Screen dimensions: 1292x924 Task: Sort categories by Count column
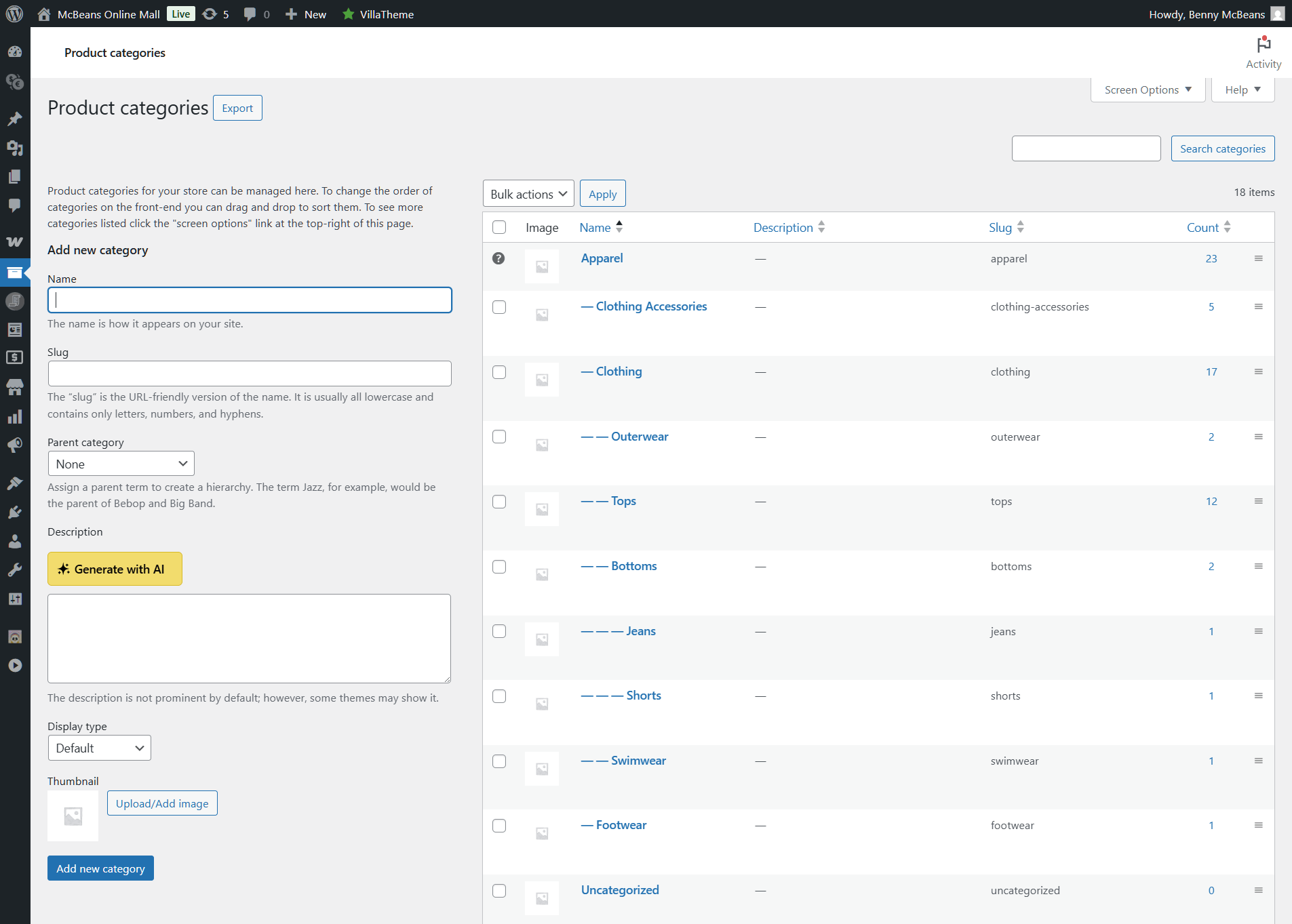(1209, 227)
